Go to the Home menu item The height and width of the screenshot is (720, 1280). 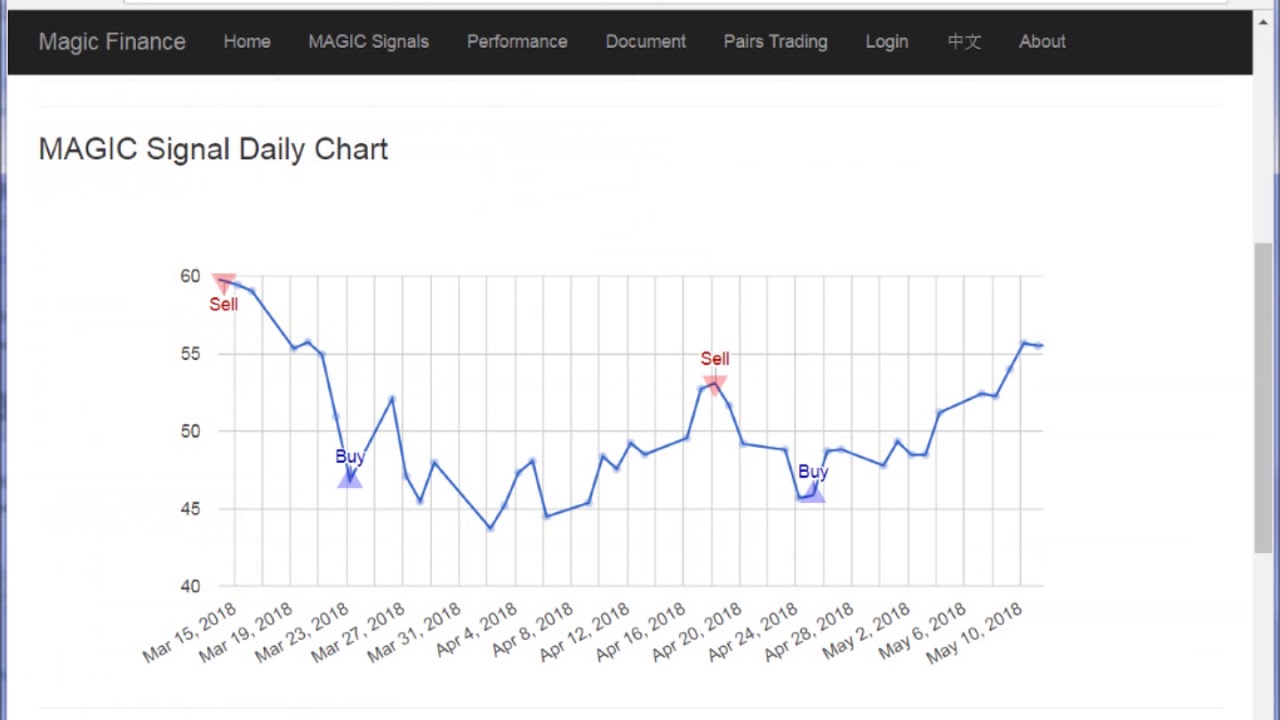[x=247, y=42]
